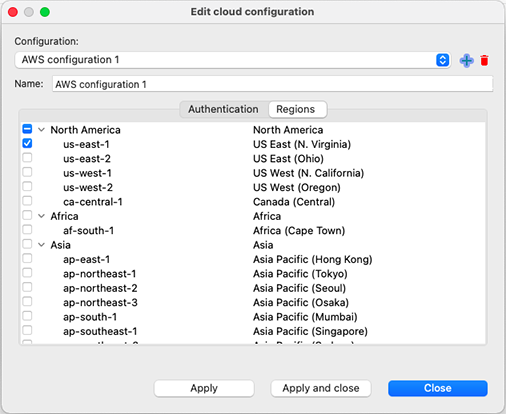The image size is (506, 414).
Task: Check the ap-south-1 checkbox
Action: (27, 316)
